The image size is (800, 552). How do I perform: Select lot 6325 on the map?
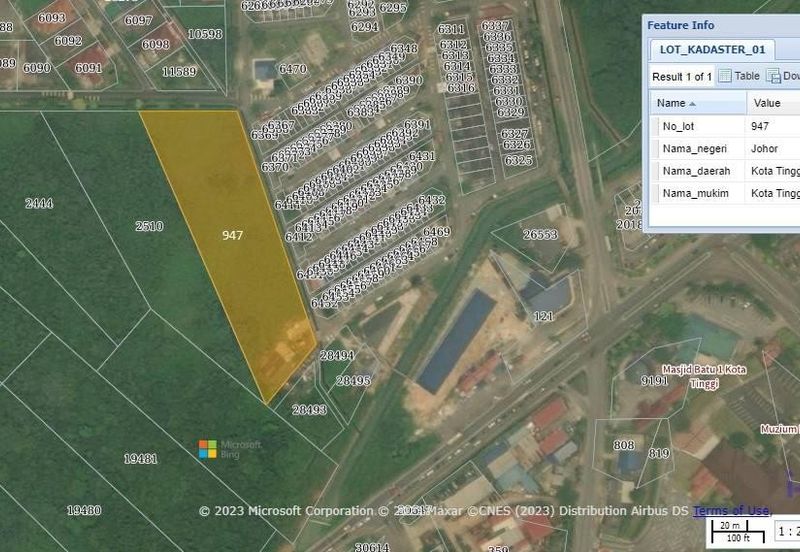[x=518, y=161]
